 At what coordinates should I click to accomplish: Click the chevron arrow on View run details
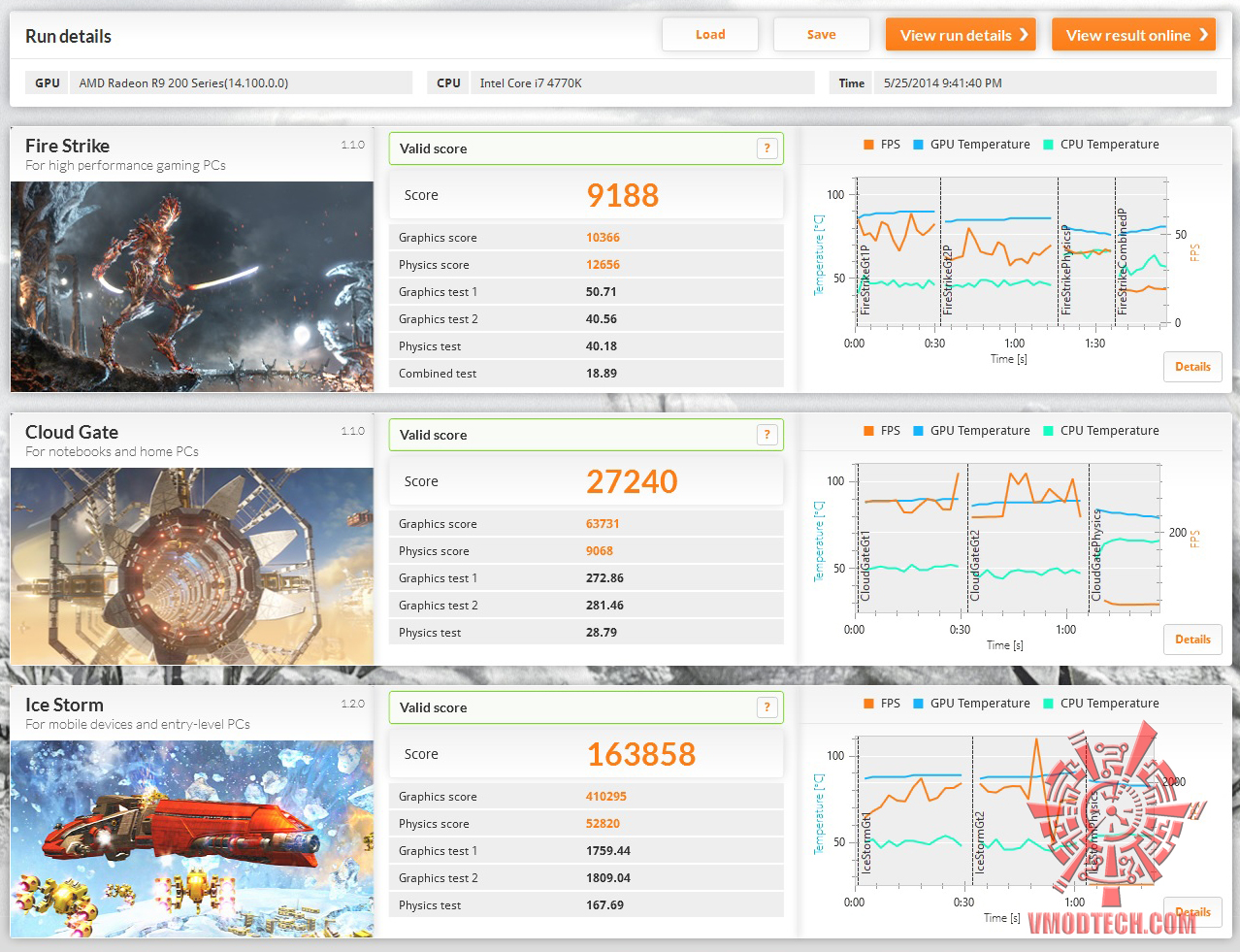[x=1024, y=35]
